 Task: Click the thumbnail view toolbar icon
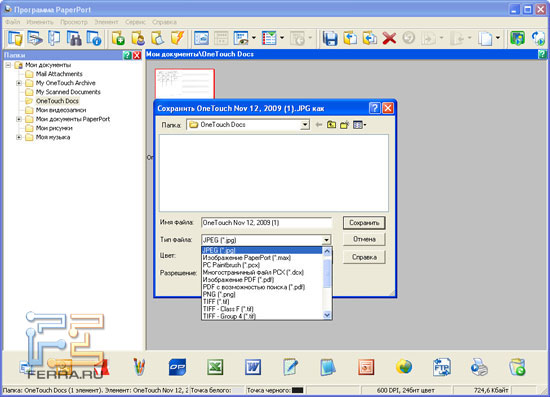click(x=201, y=38)
